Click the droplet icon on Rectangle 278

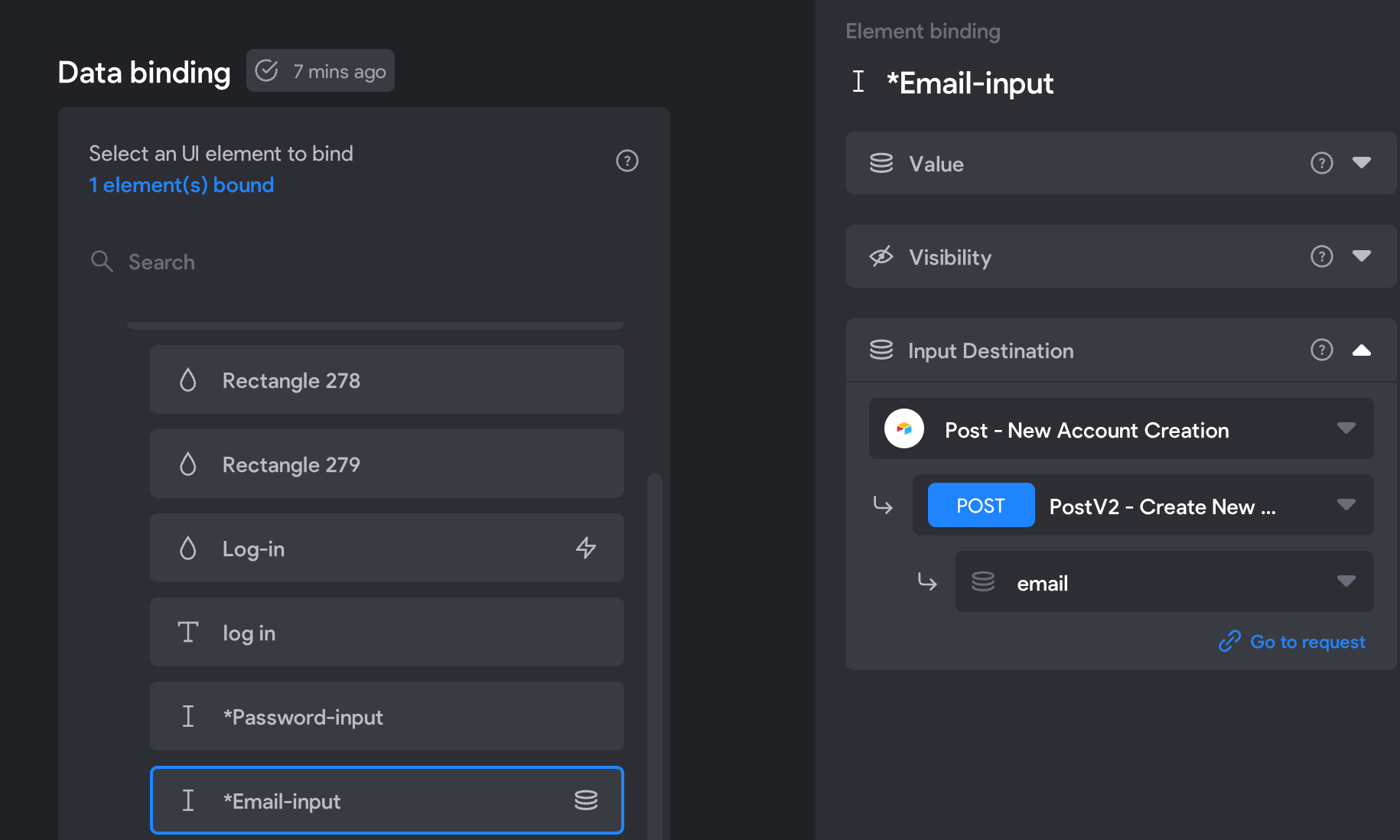tap(188, 379)
